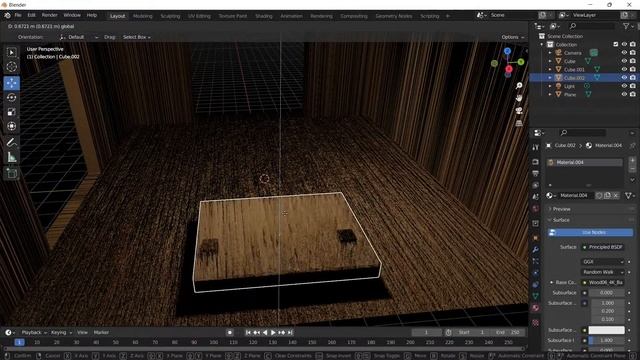This screenshot has height=360, width=640.
Task: Click the outliner filter funnel icon
Action: [626, 26]
